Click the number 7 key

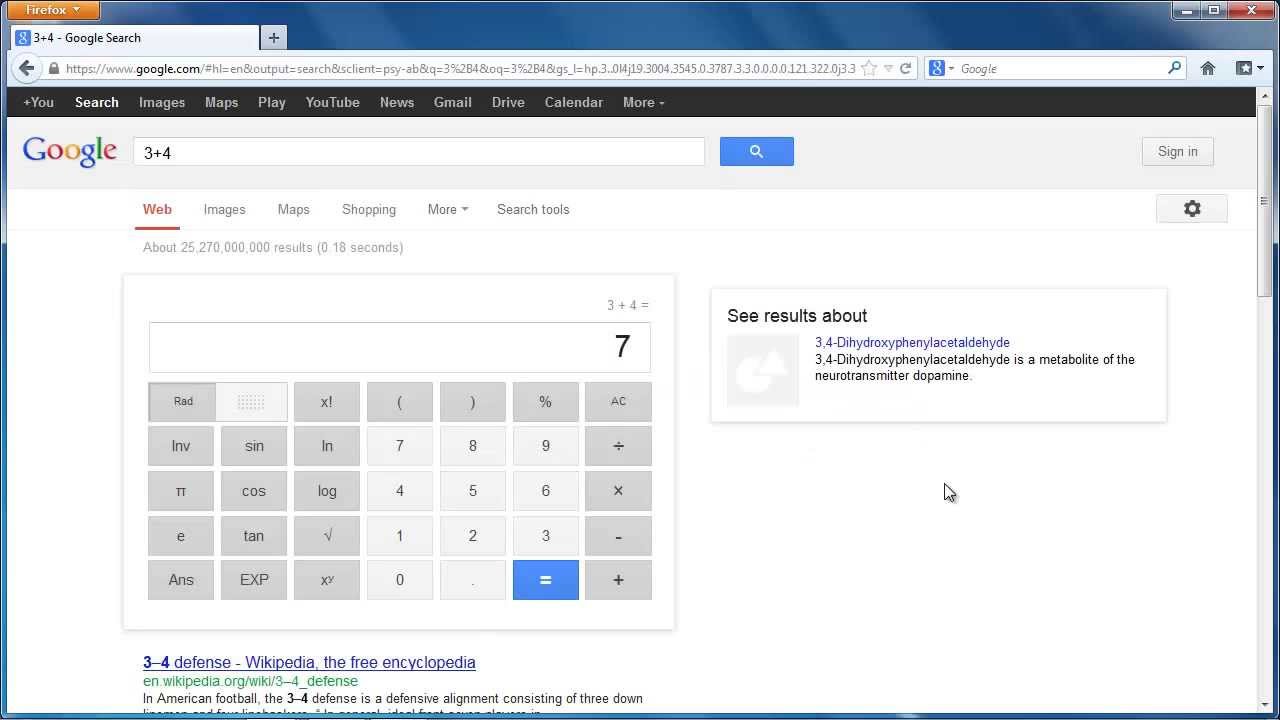point(400,446)
